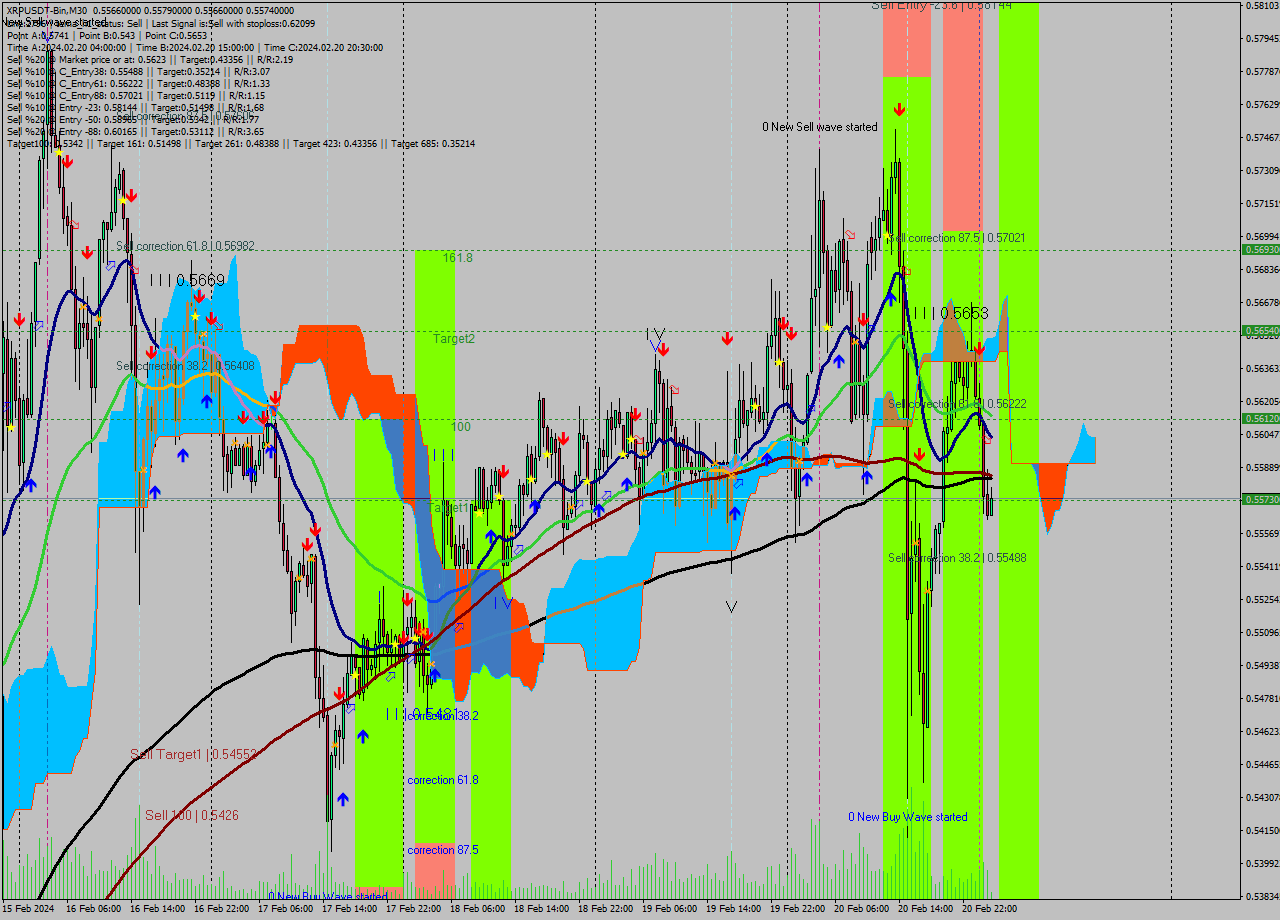The height and width of the screenshot is (920, 1280).
Task: Click the 'Sell correction 38.2 | 0.56408' label
Action: 185,366
